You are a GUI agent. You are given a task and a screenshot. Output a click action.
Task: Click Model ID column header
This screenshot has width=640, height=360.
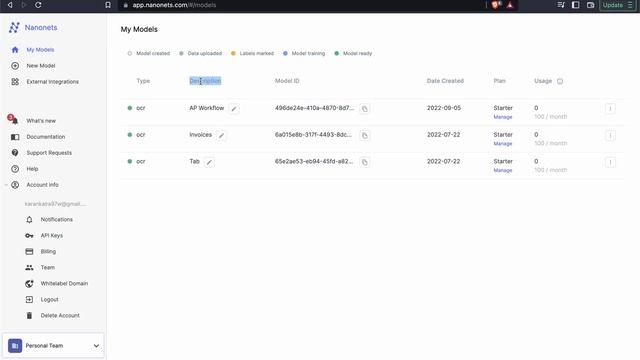(287, 81)
